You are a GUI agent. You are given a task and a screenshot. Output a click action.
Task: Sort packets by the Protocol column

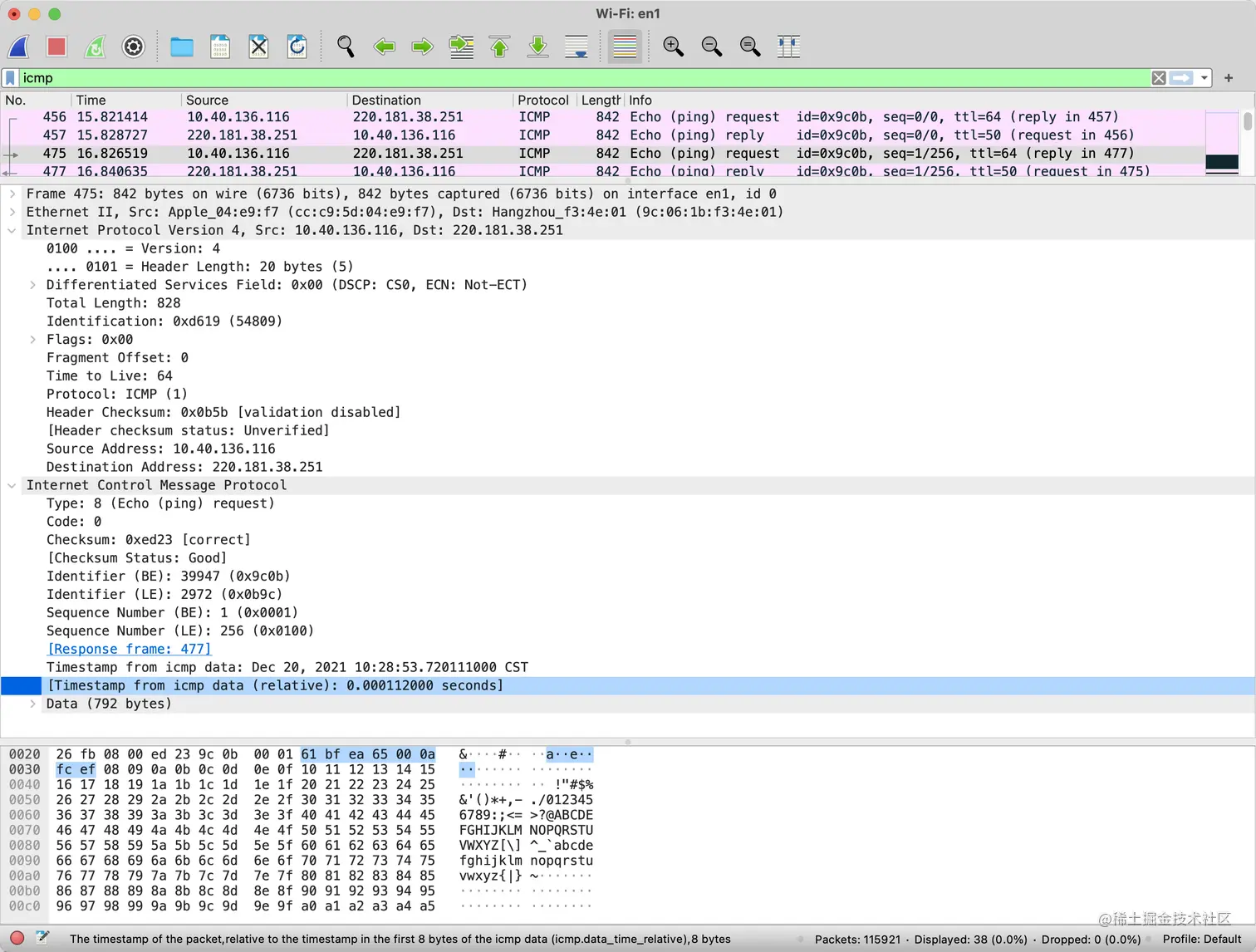(x=544, y=100)
